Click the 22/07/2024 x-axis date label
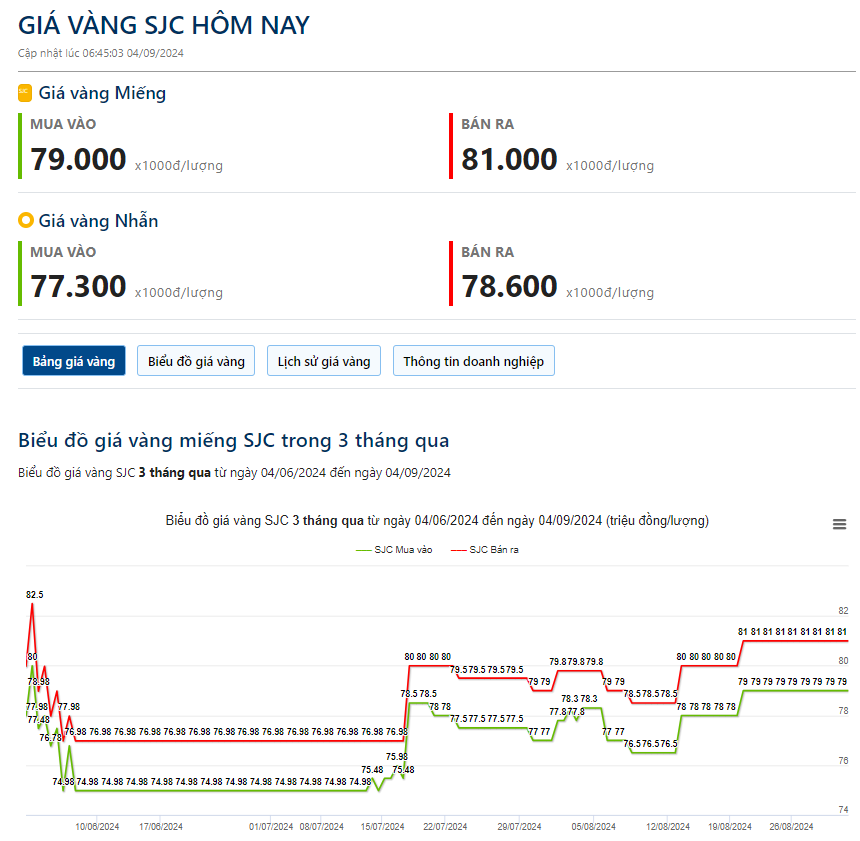The image size is (860, 841). coord(445,826)
